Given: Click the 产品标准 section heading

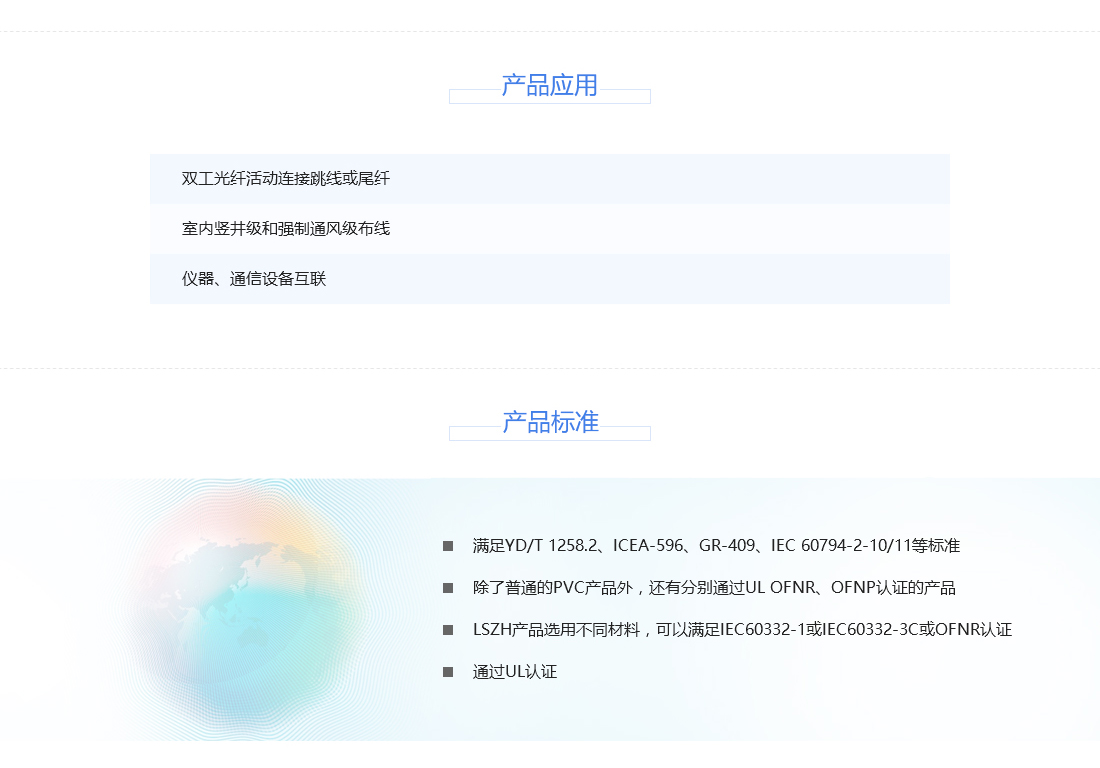Looking at the screenshot, I should click(x=550, y=422).
